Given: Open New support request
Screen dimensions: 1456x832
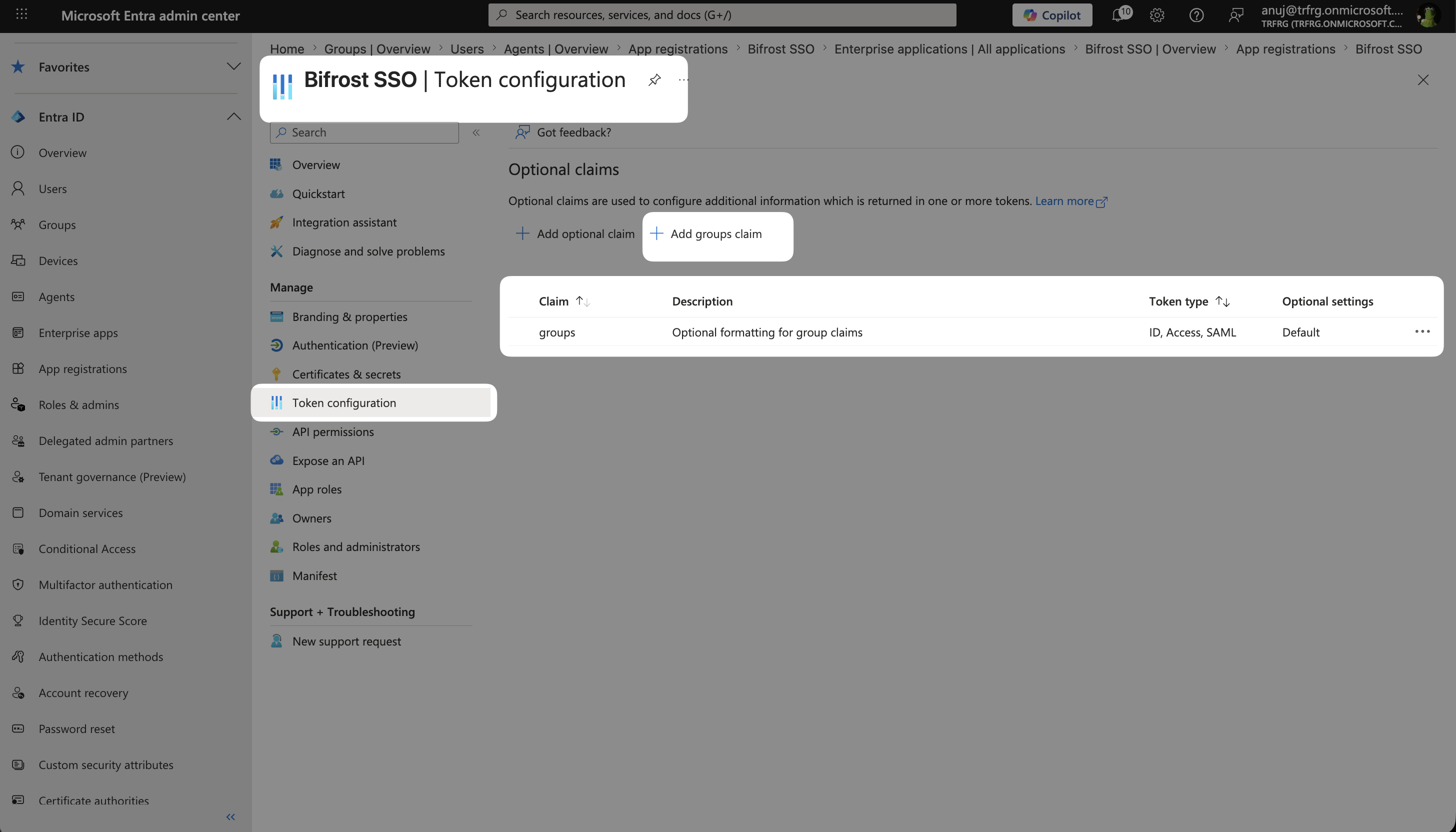Looking at the screenshot, I should 346,641.
